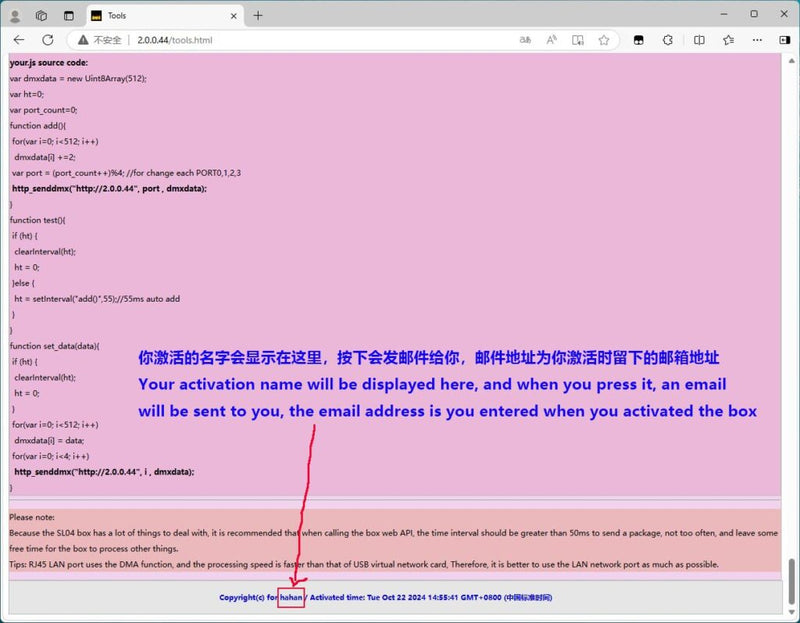Minimize the browser window
800x623 pixels.
tap(723, 14)
